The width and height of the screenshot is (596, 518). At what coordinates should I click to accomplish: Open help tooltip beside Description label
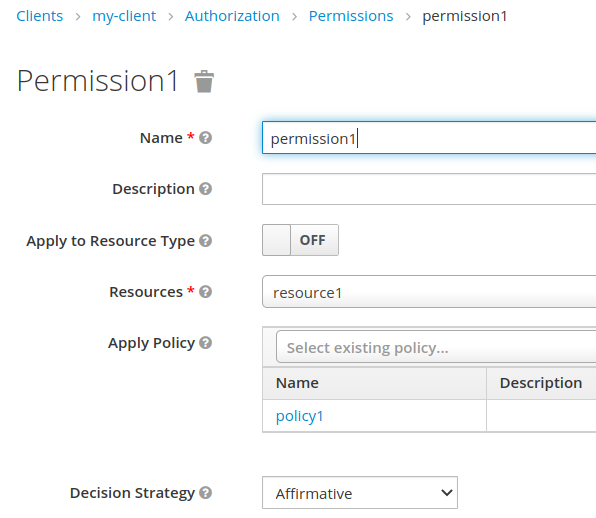coord(205,189)
